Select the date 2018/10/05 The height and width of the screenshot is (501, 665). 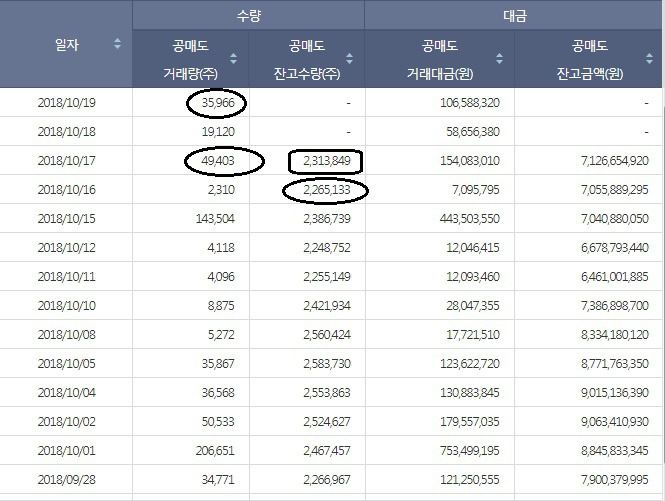67,364
